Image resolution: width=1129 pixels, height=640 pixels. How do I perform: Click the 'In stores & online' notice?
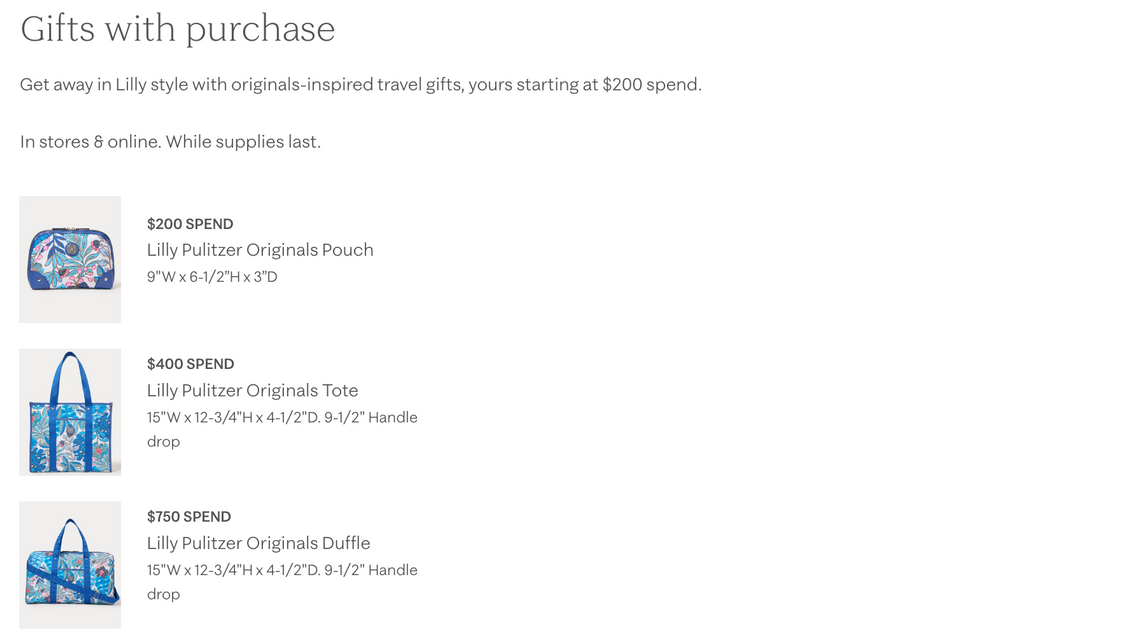(171, 142)
